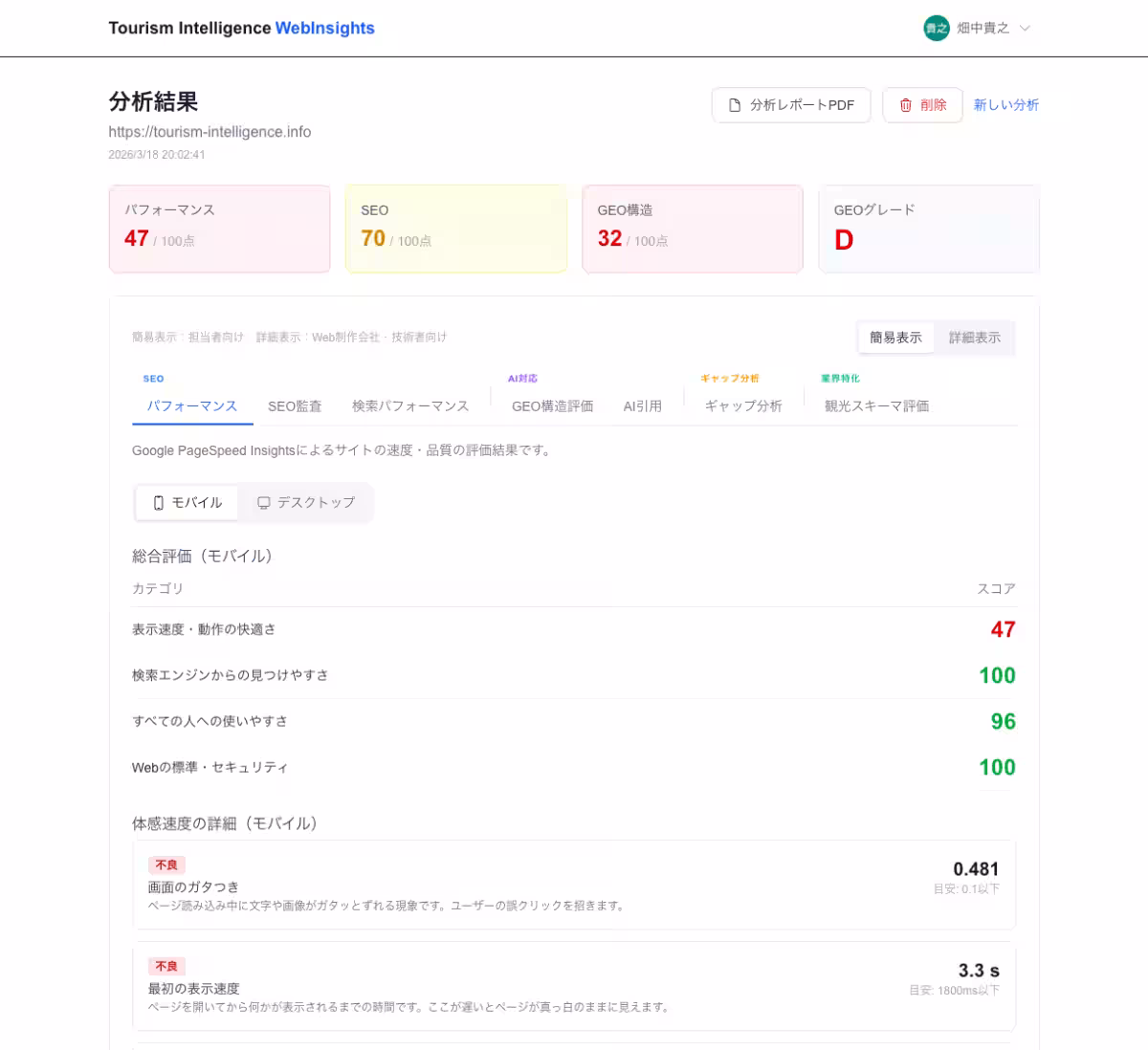Click the document icon on 分析レポートPDF button

pyautogui.click(x=735, y=104)
